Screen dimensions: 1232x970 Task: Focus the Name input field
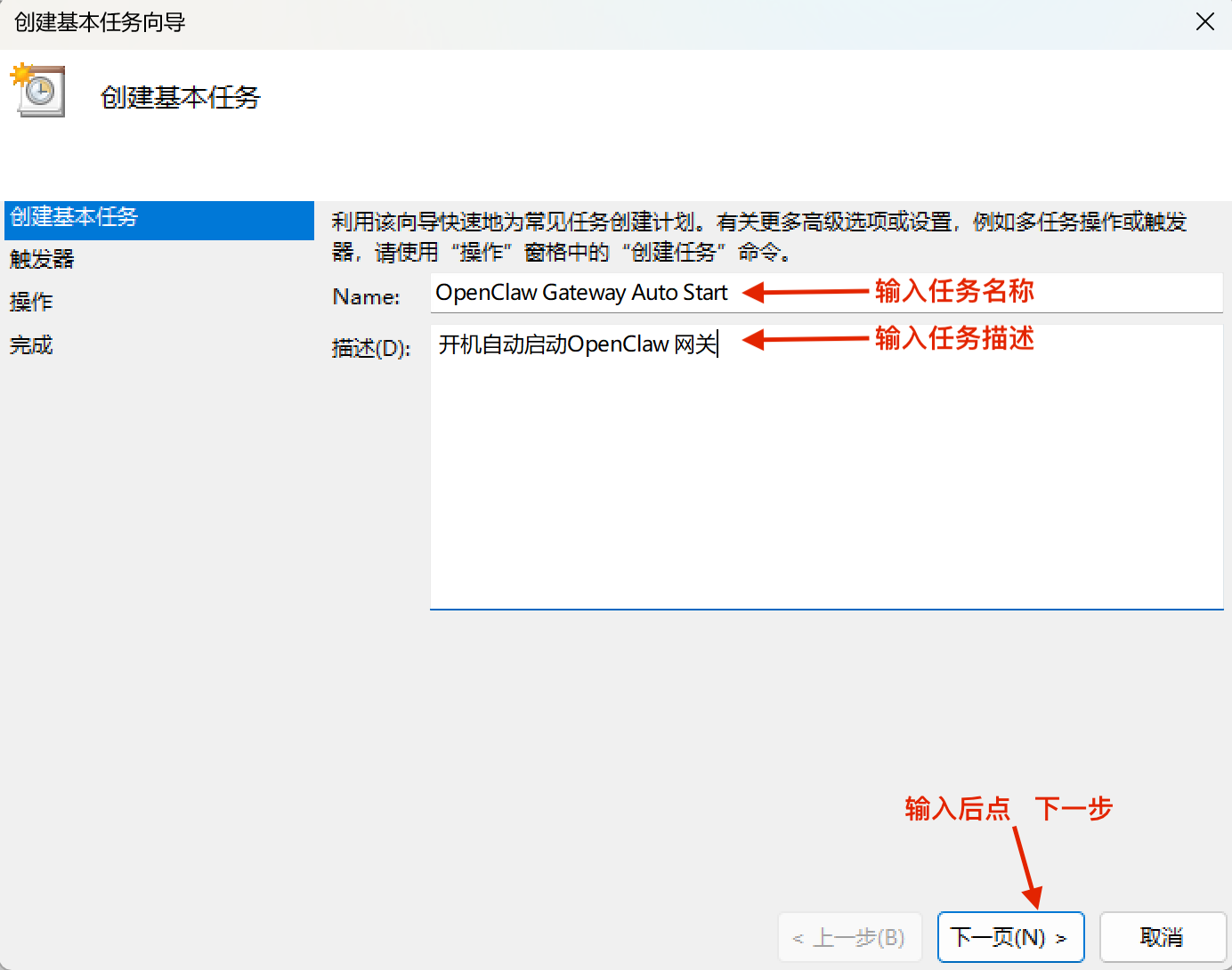826,293
